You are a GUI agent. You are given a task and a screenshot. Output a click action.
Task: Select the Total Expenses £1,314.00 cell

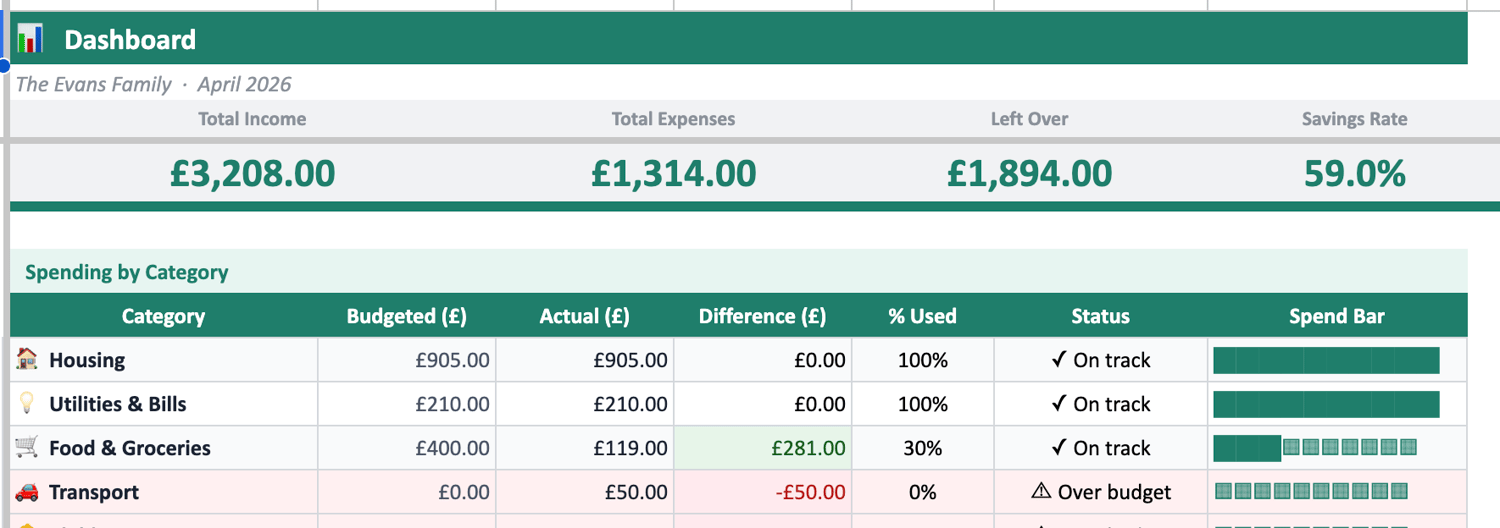point(674,173)
